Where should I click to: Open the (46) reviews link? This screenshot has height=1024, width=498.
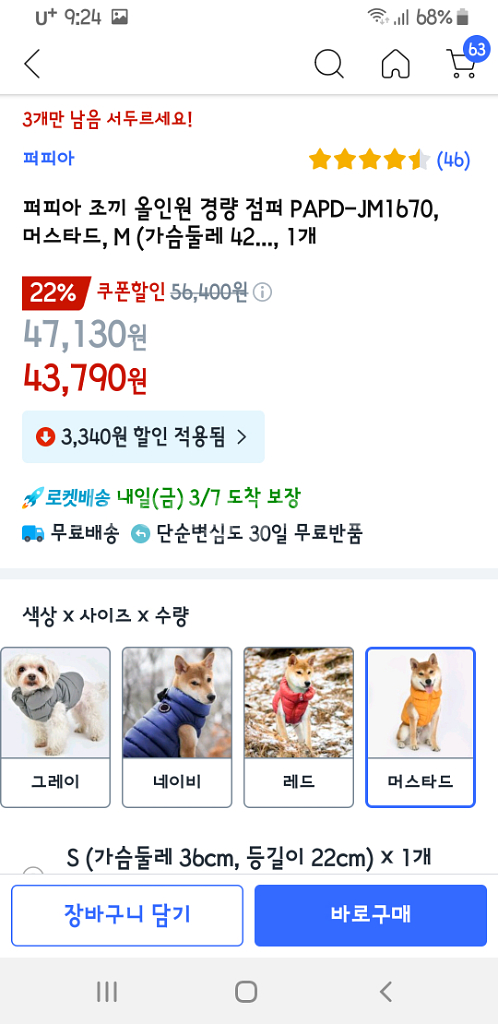(x=453, y=160)
